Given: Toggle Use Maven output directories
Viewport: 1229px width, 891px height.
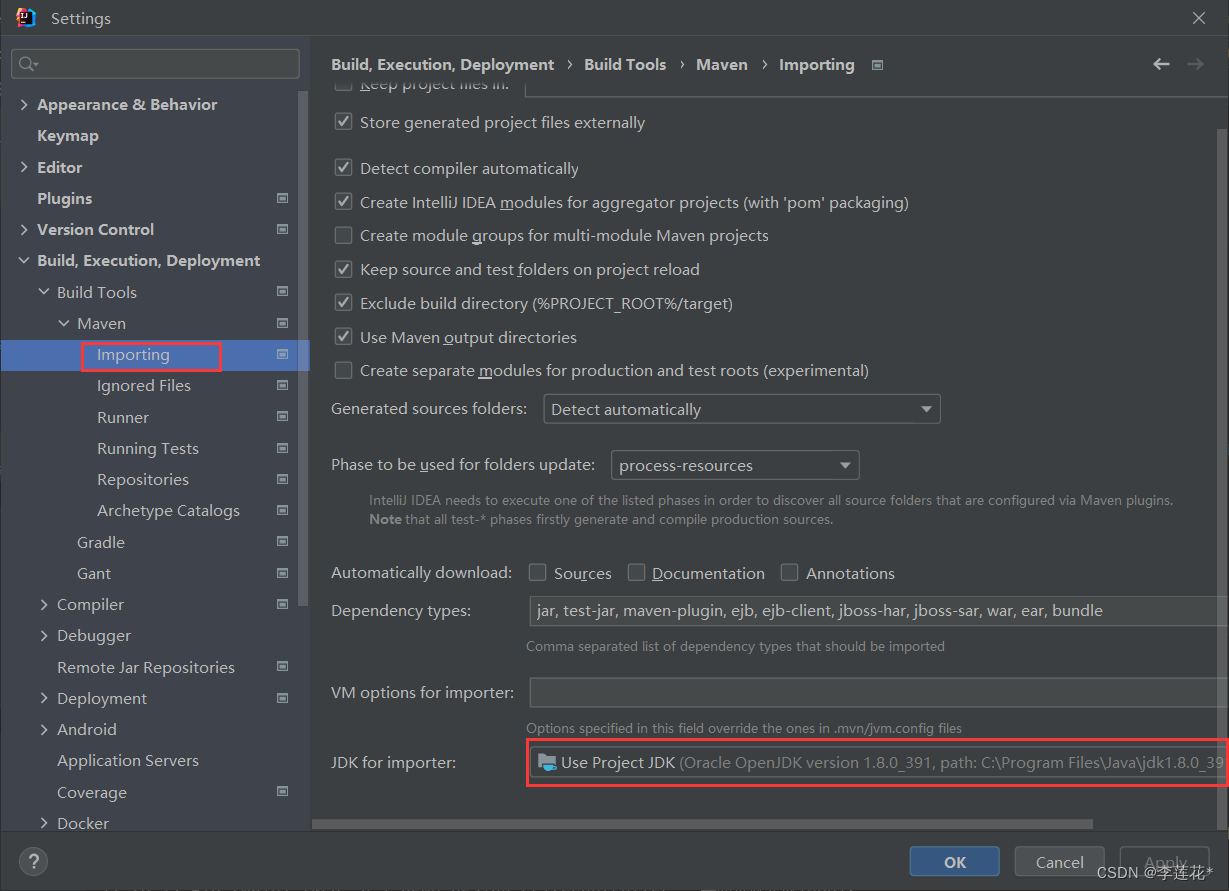Looking at the screenshot, I should 343,337.
